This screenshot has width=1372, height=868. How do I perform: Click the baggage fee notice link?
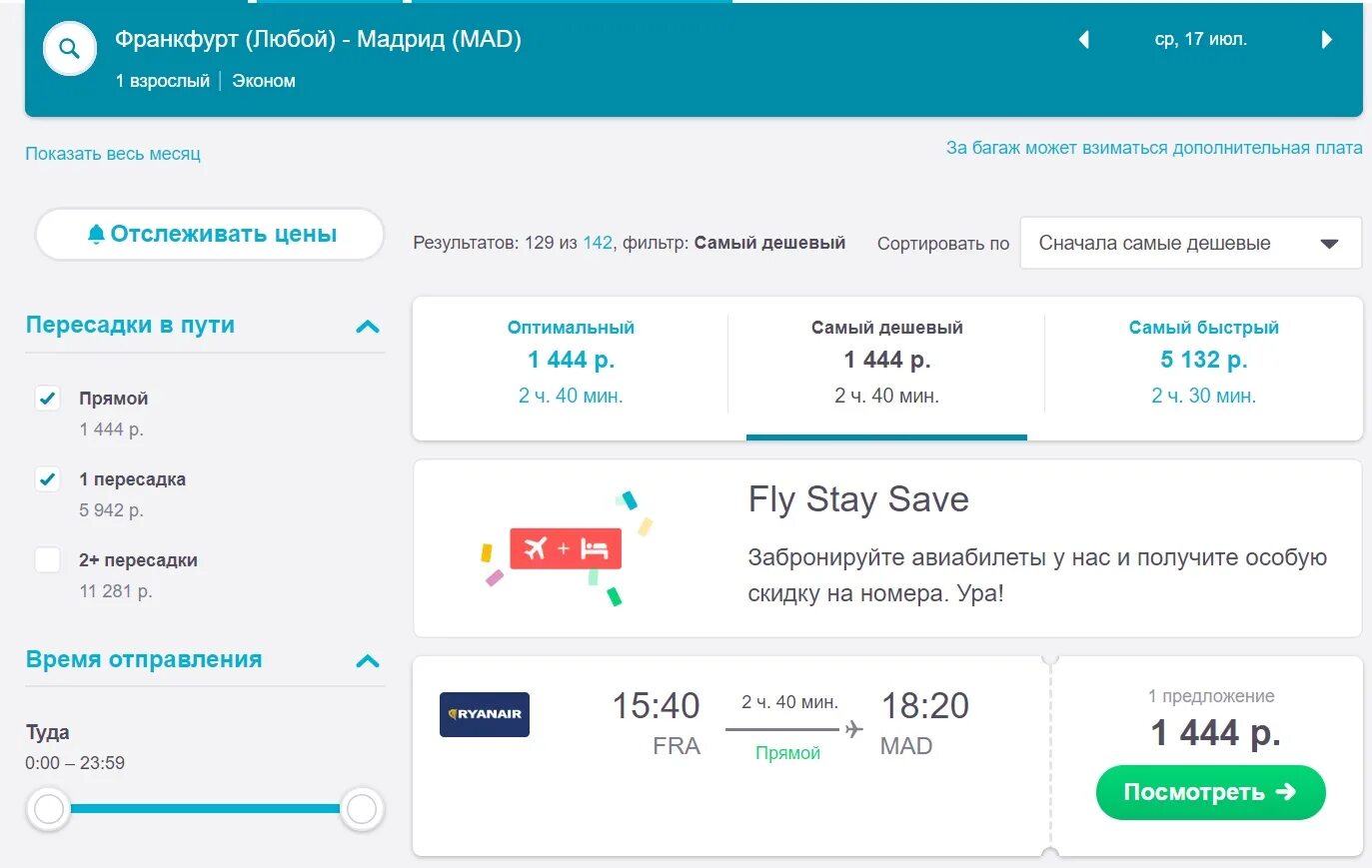click(x=1154, y=148)
